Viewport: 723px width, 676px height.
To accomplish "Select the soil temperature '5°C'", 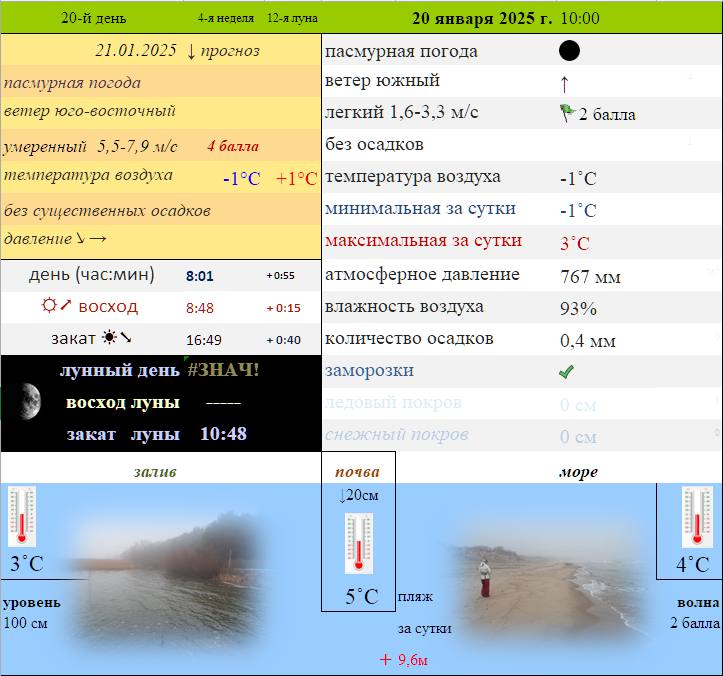I will (362, 597).
